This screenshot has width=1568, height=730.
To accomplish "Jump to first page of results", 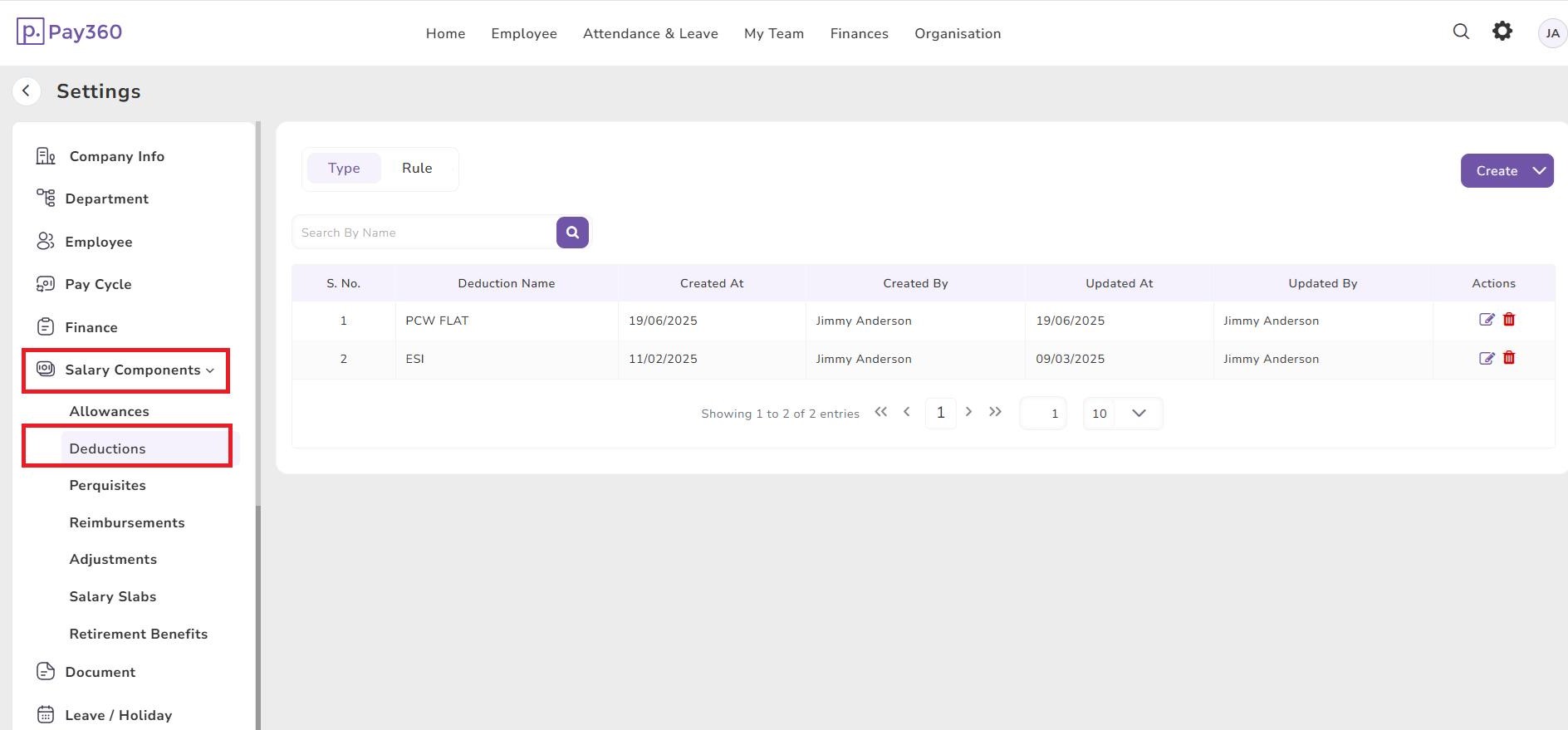I will (x=881, y=412).
